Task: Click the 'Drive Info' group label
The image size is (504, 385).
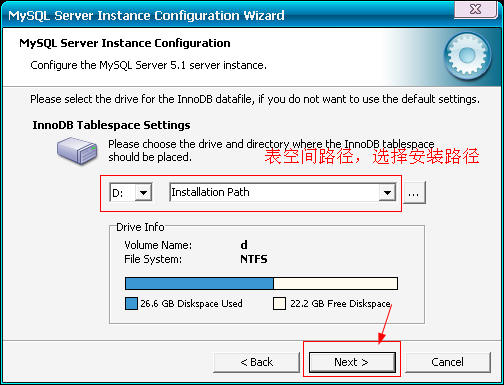Action: (140, 227)
